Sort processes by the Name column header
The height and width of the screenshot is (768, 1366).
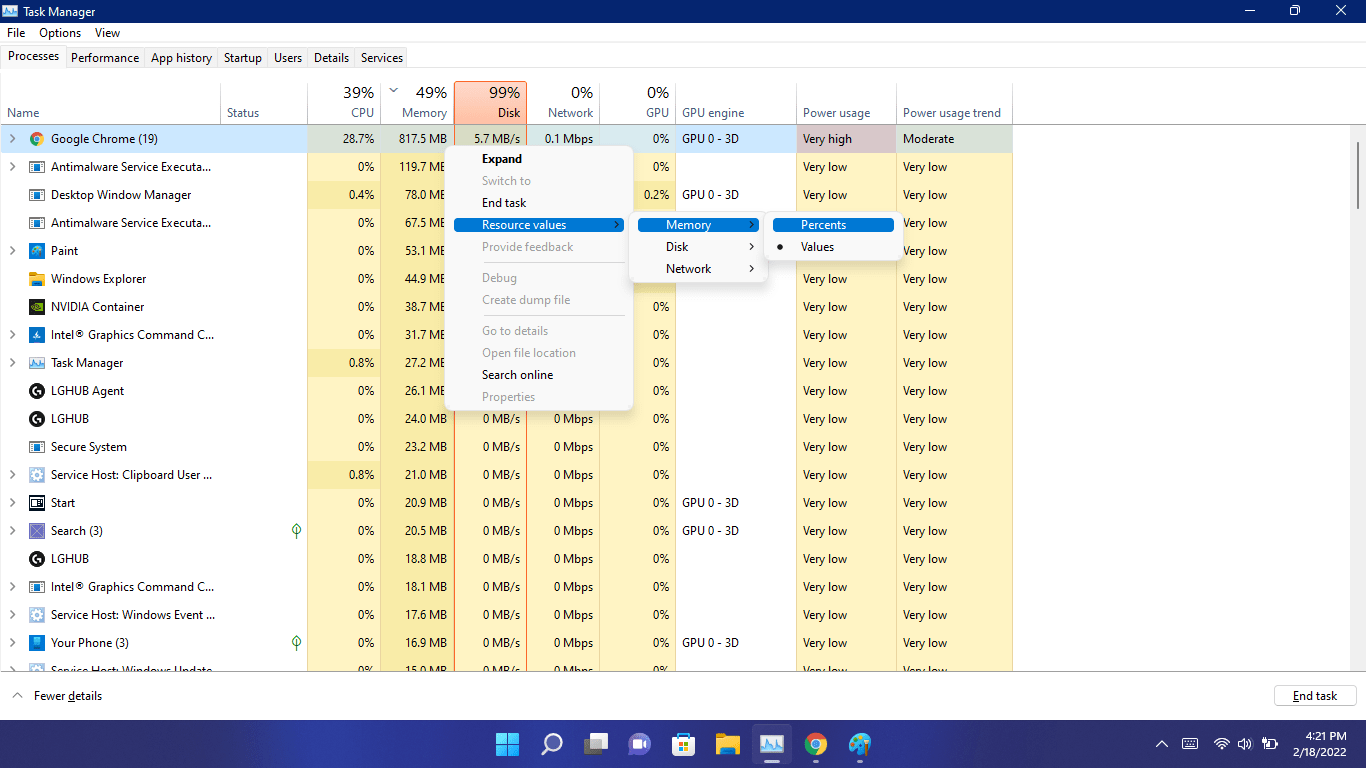(x=110, y=103)
